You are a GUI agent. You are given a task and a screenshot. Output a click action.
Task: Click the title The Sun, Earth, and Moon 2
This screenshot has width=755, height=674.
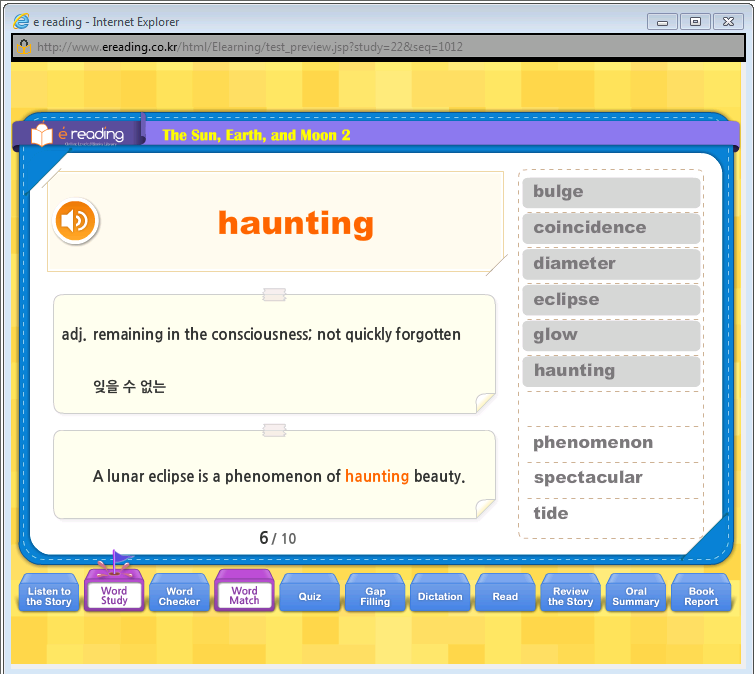pos(256,135)
